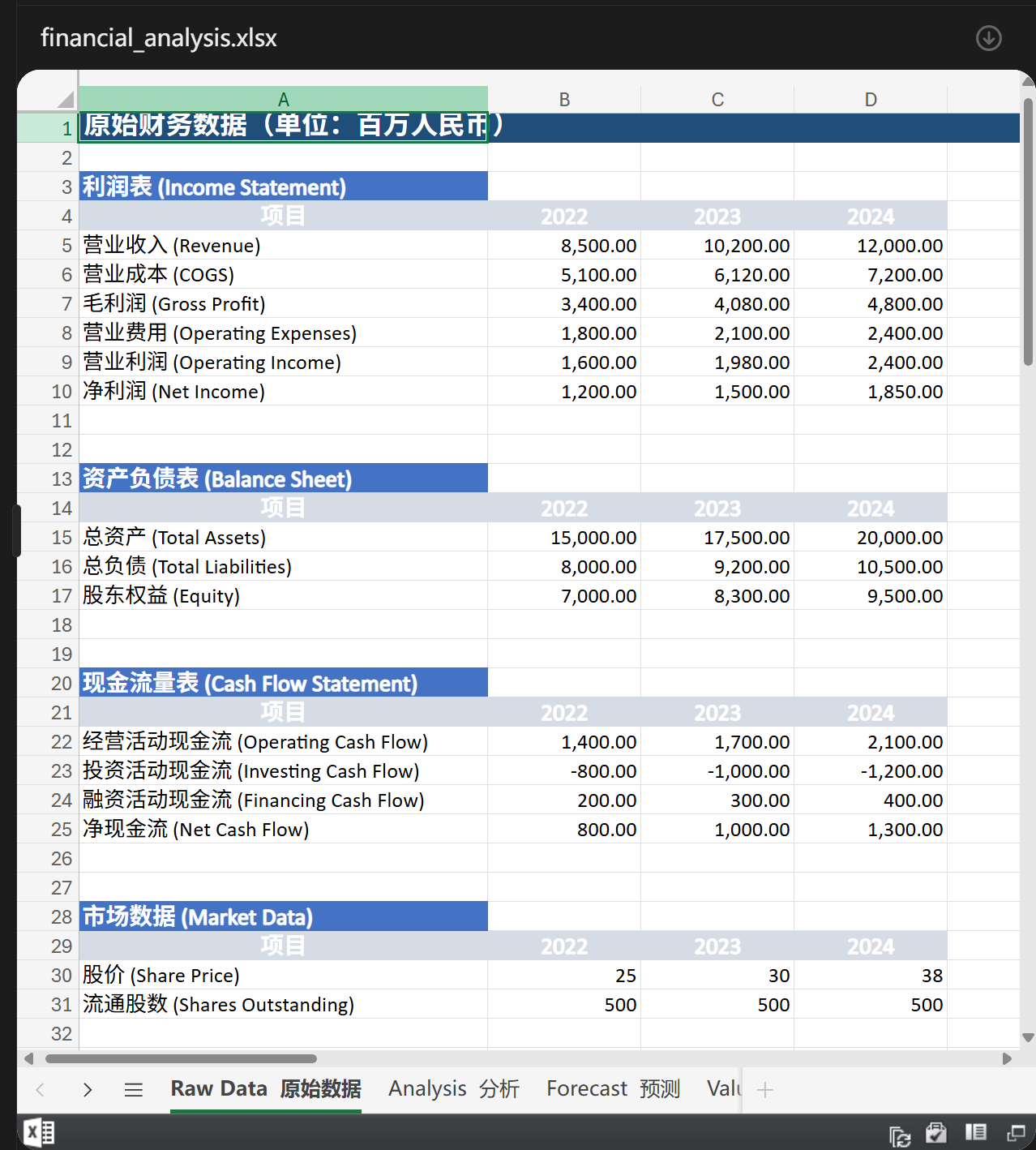
Task: Click the reading layout icon in the bottom bar
Action: pos(976,1132)
